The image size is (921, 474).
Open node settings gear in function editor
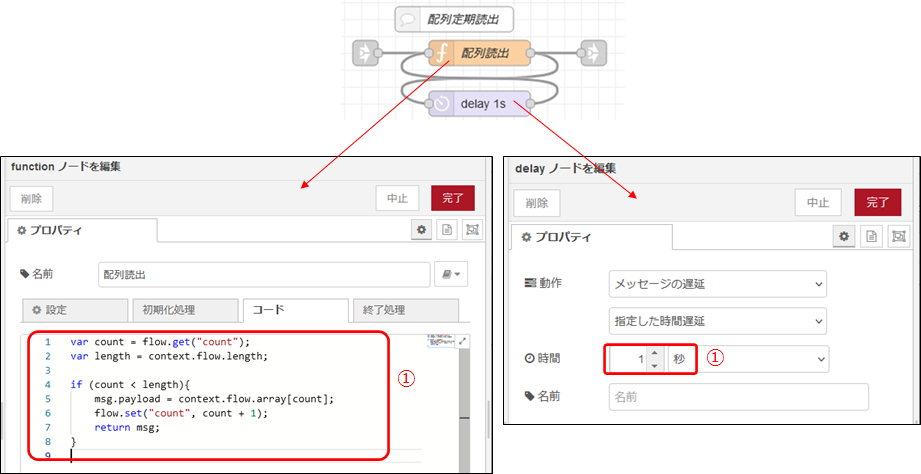423,230
